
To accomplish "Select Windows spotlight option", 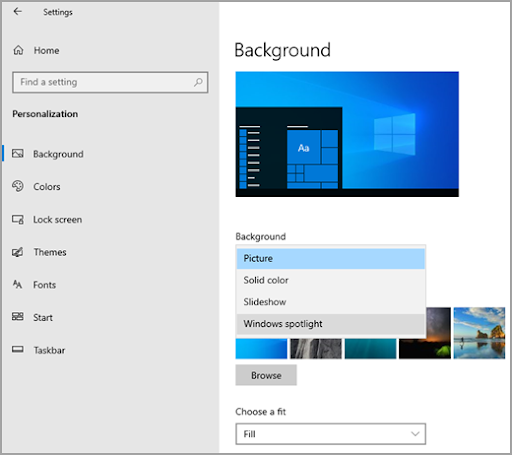I will (331, 324).
